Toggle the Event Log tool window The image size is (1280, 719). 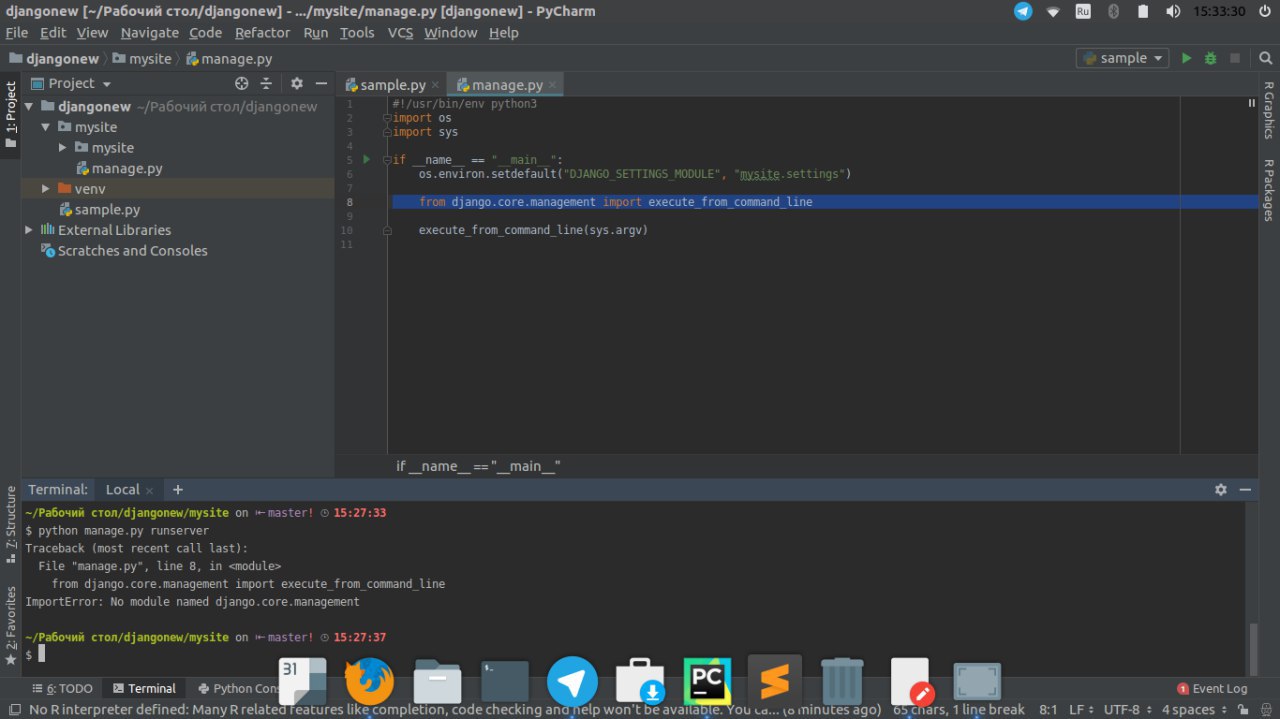point(1213,688)
